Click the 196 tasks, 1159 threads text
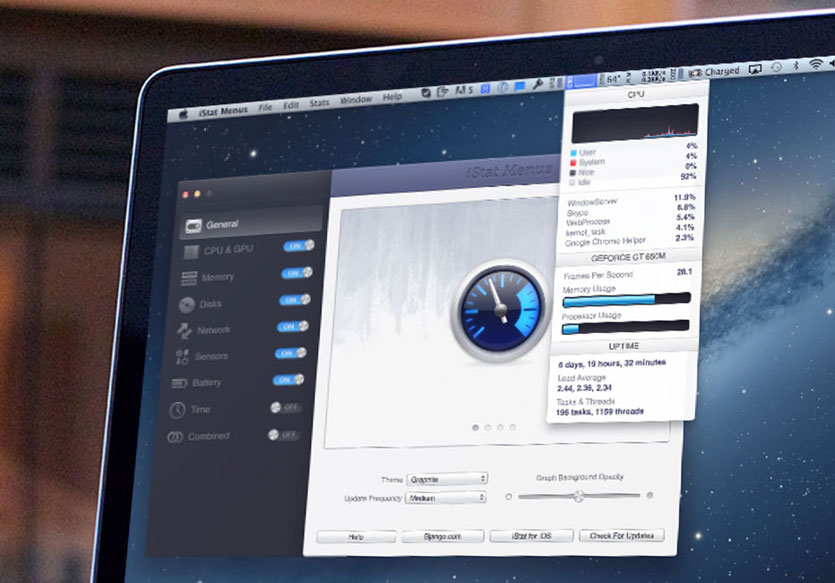835x583 pixels. click(x=600, y=412)
